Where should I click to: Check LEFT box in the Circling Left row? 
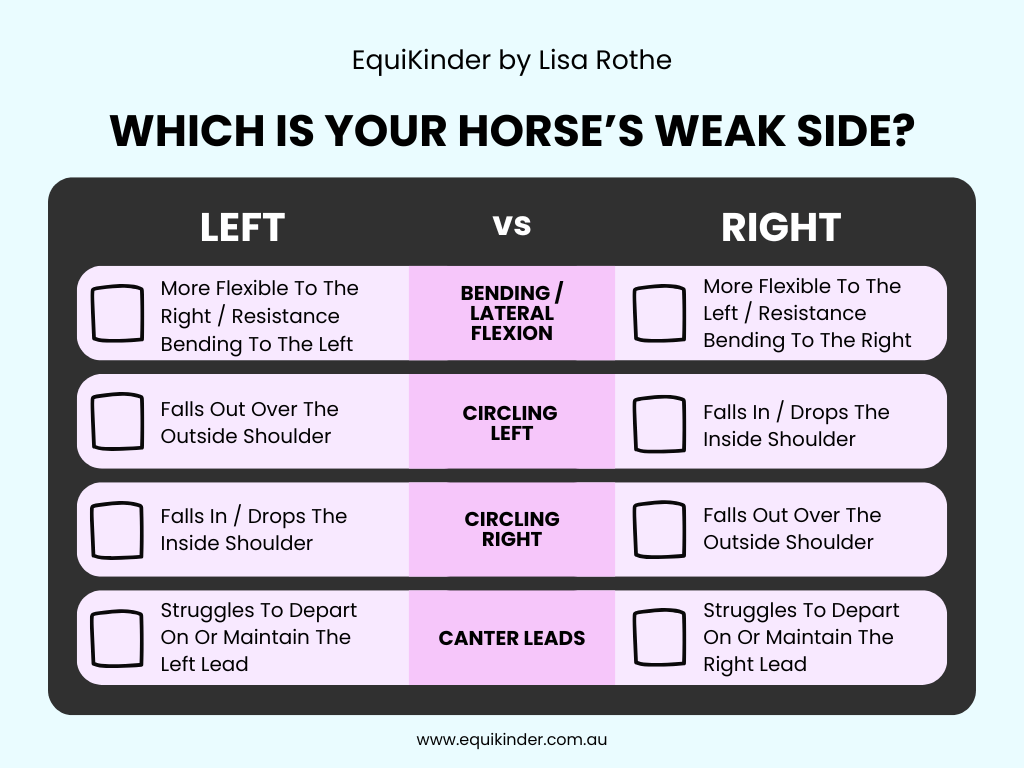pos(118,422)
